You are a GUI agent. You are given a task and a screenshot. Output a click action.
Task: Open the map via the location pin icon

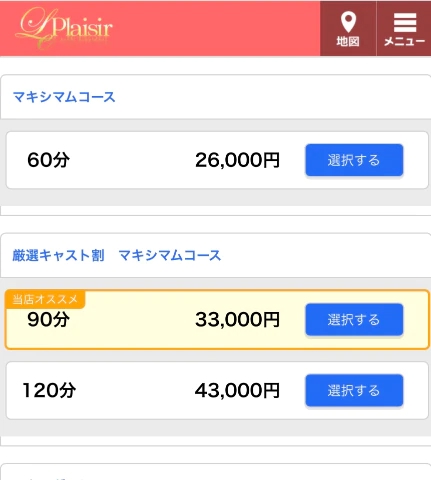click(x=348, y=22)
